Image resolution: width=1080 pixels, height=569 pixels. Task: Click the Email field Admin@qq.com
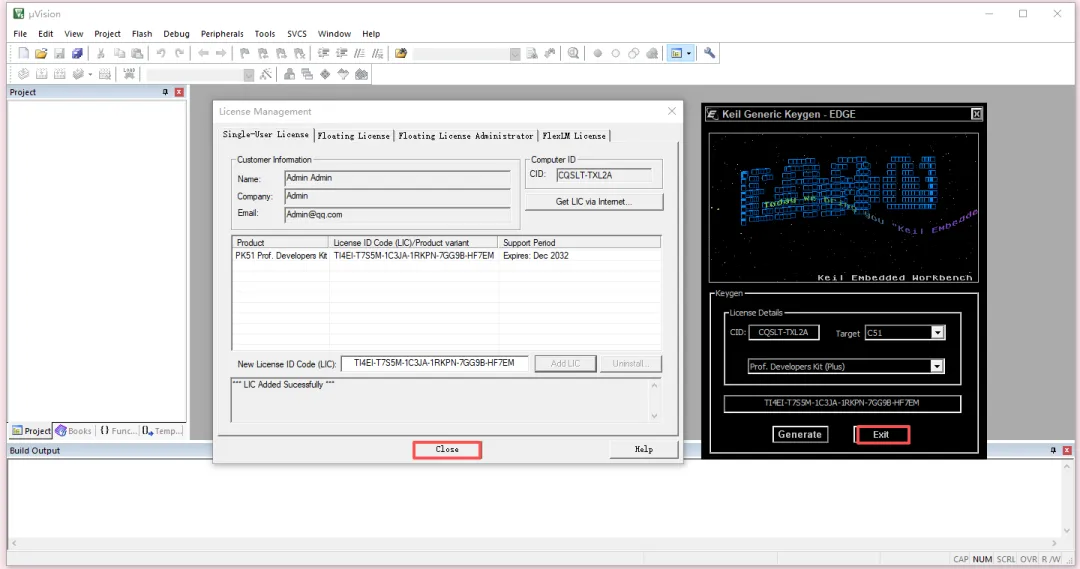pyautogui.click(x=397, y=214)
